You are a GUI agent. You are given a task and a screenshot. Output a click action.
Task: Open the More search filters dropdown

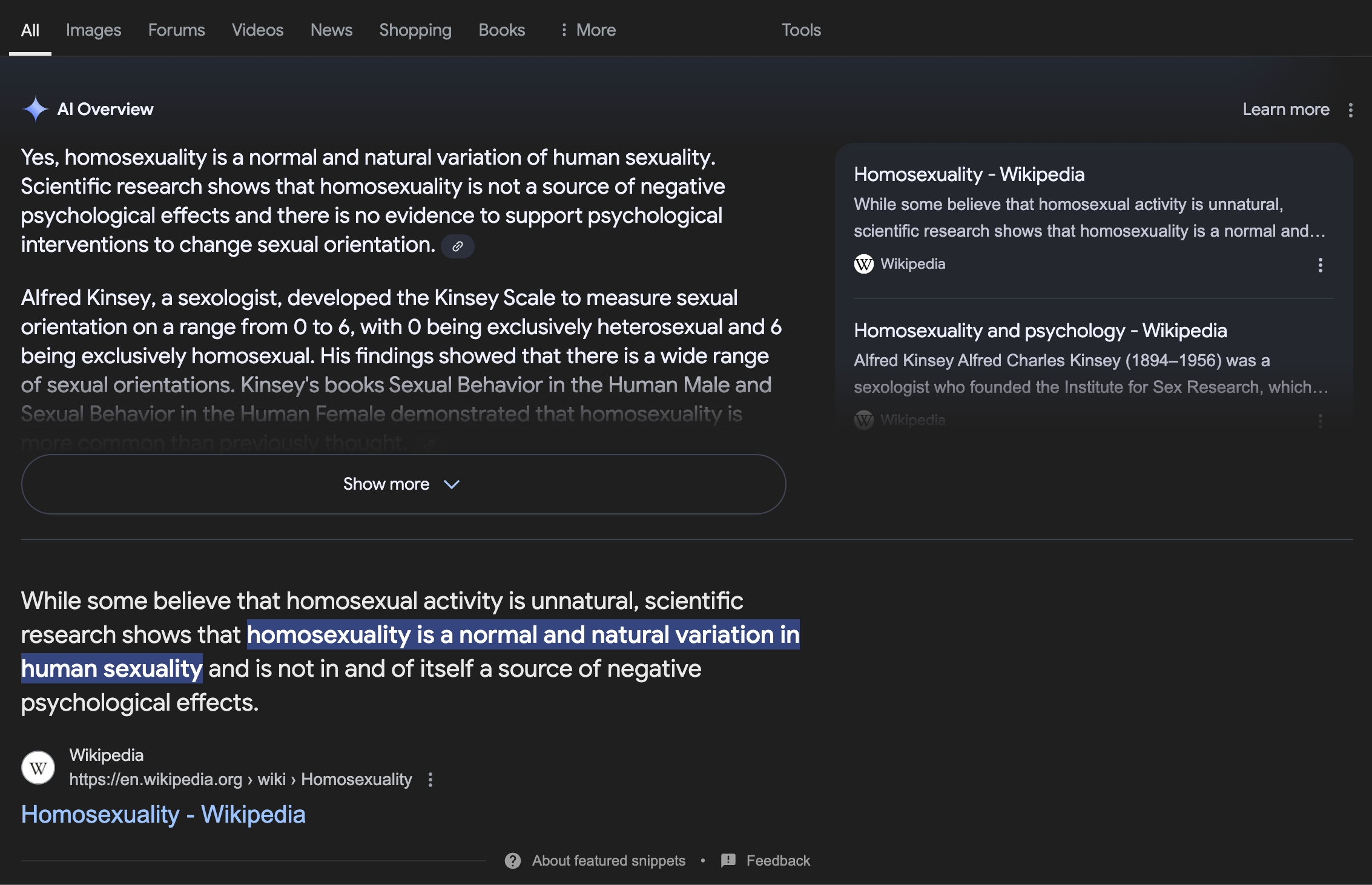[587, 30]
